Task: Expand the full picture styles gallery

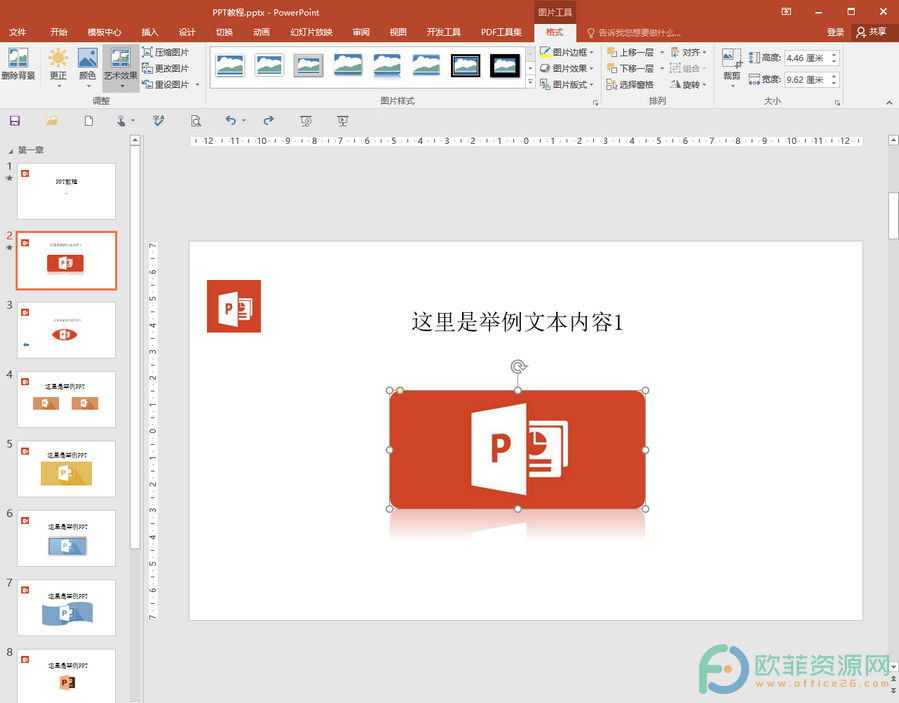Action: click(x=530, y=83)
